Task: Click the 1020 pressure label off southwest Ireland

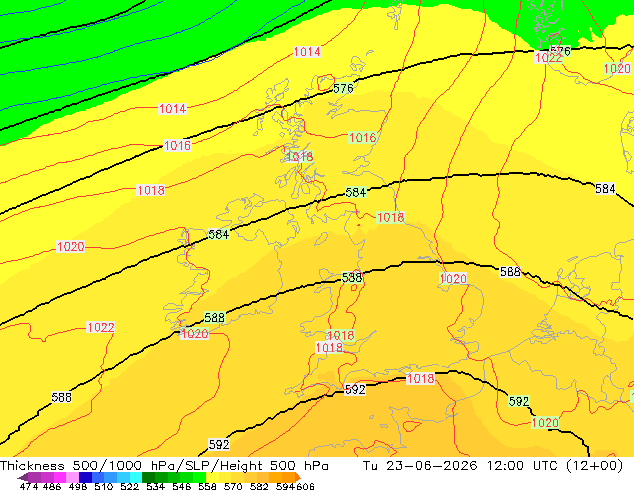Action: point(194,334)
